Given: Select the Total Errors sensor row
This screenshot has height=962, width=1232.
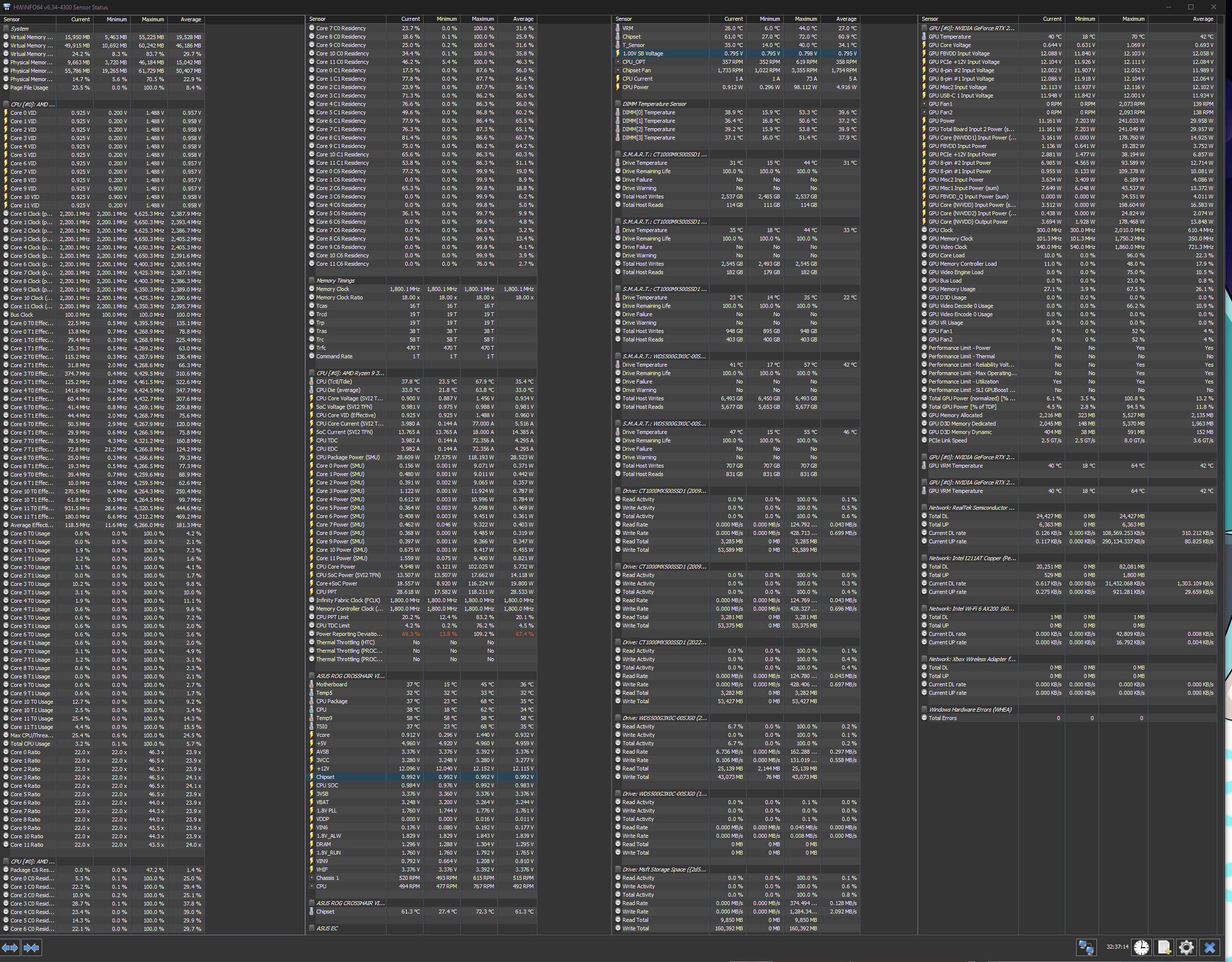Looking at the screenshot, I should point(942,718).
